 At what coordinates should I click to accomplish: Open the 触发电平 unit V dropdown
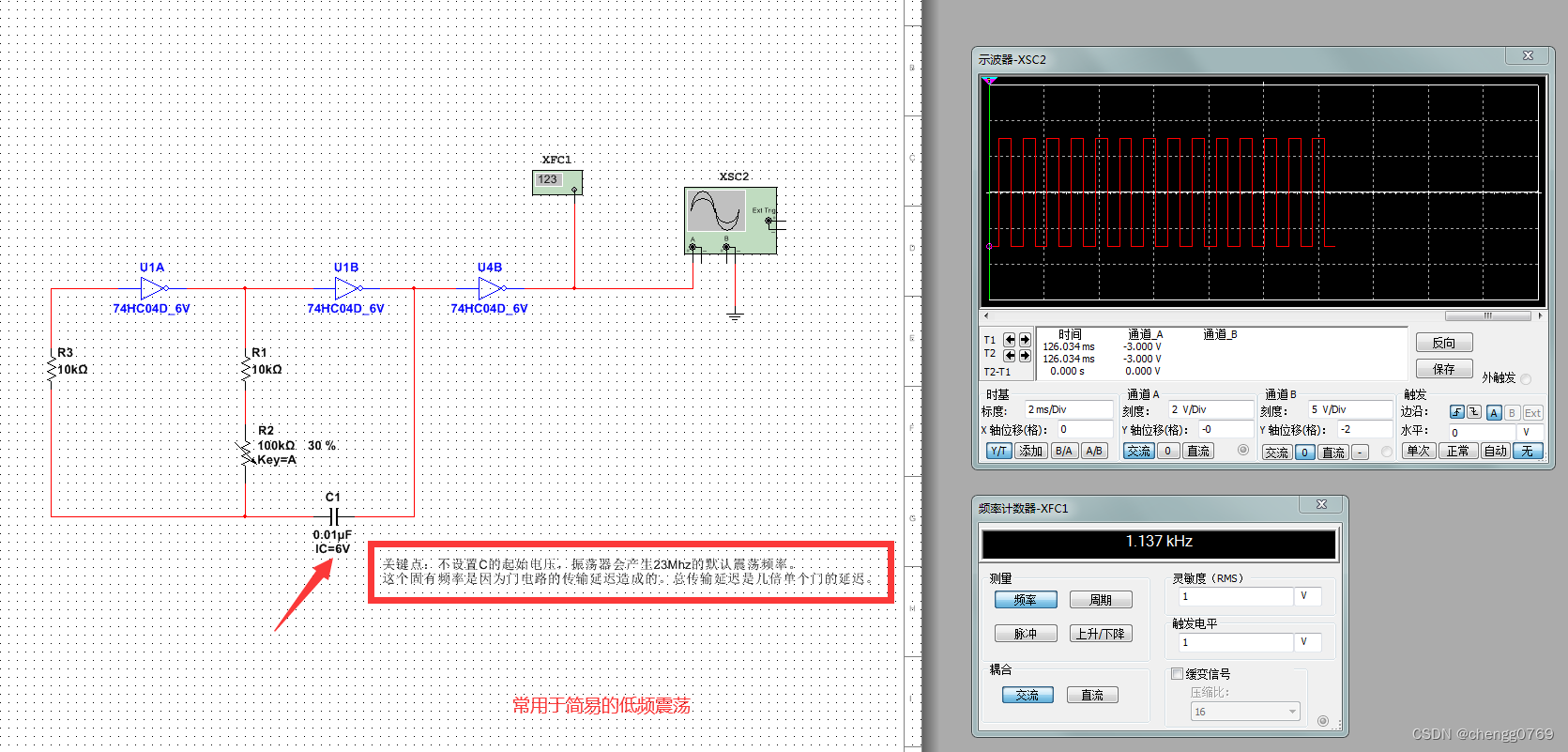[1309, 642]
